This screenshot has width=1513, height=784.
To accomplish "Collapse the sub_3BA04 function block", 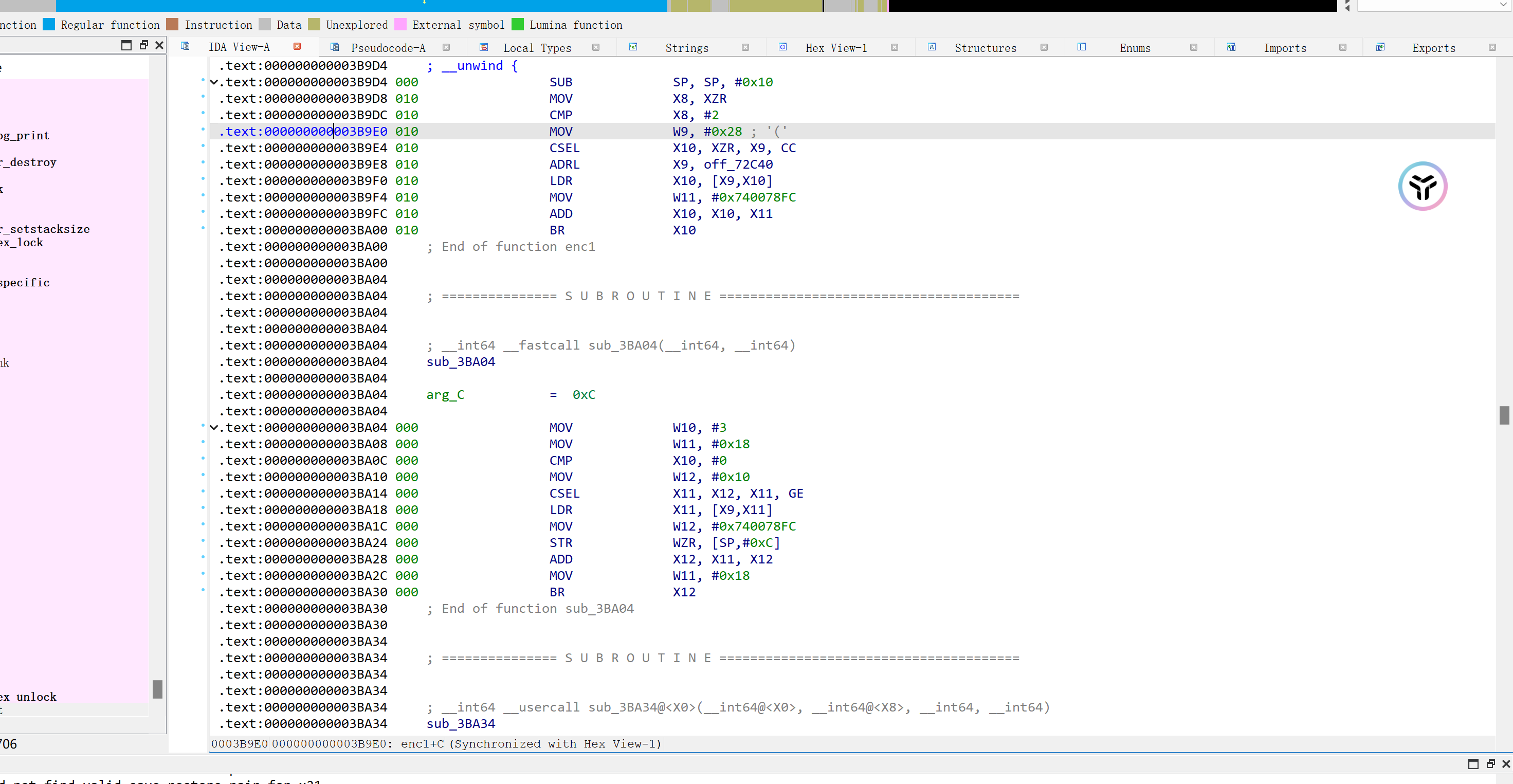I will coord(214,428).
